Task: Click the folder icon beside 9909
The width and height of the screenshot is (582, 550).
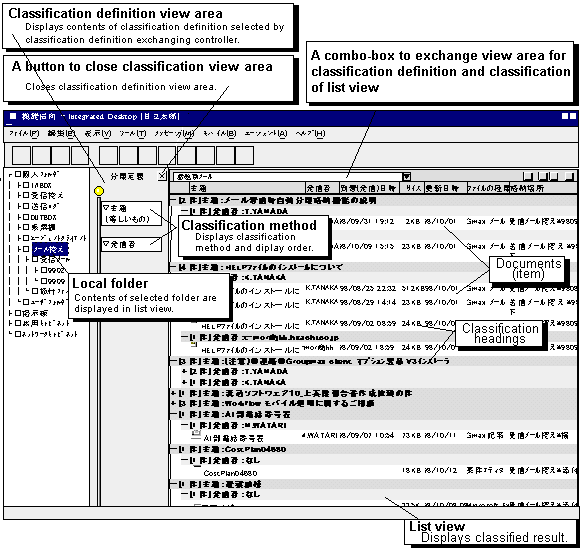Action: click(43, 281)
